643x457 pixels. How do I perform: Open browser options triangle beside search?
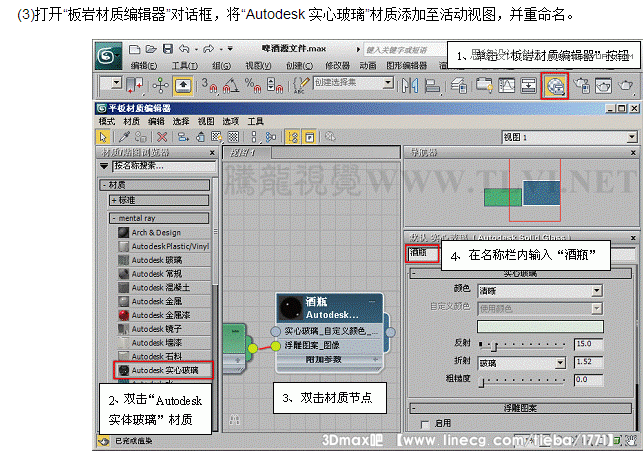tap(104, 166)
